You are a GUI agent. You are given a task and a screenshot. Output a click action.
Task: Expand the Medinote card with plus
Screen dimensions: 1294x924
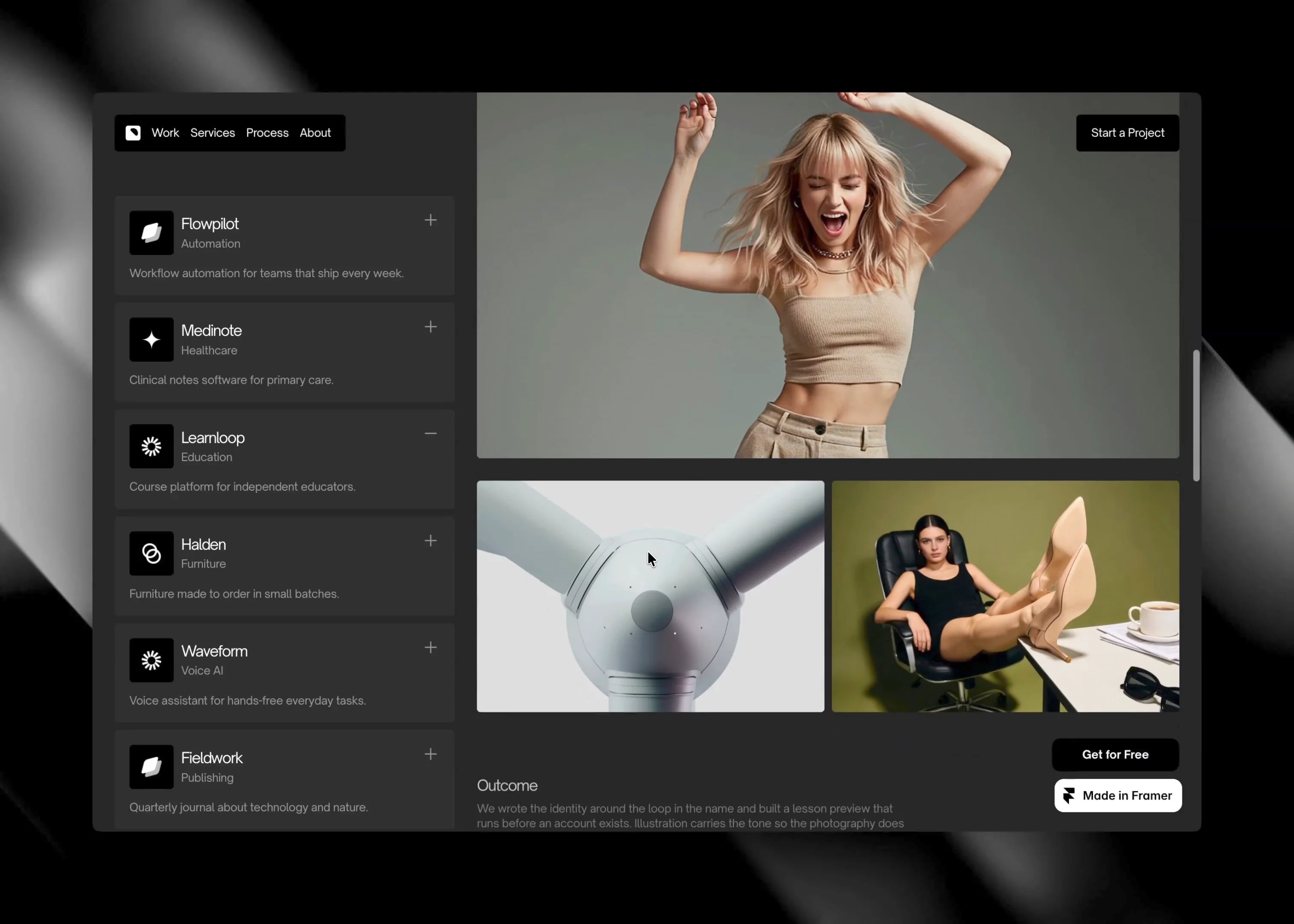431,327
